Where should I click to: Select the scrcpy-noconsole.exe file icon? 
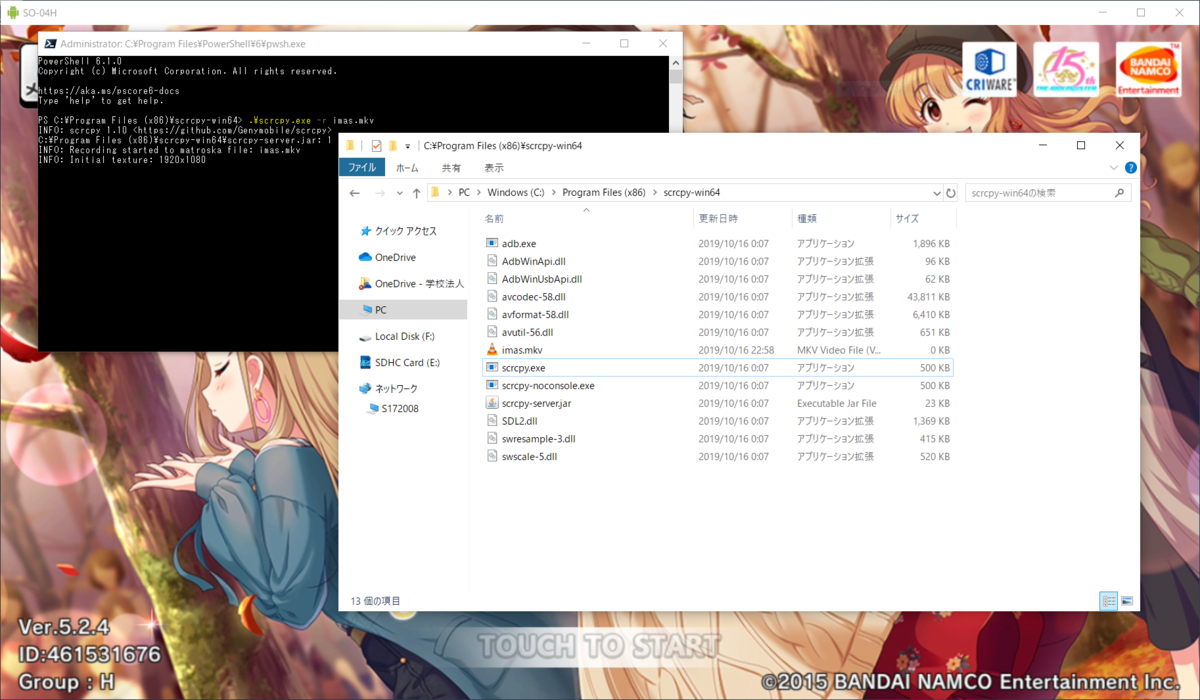tap(491, 385)
